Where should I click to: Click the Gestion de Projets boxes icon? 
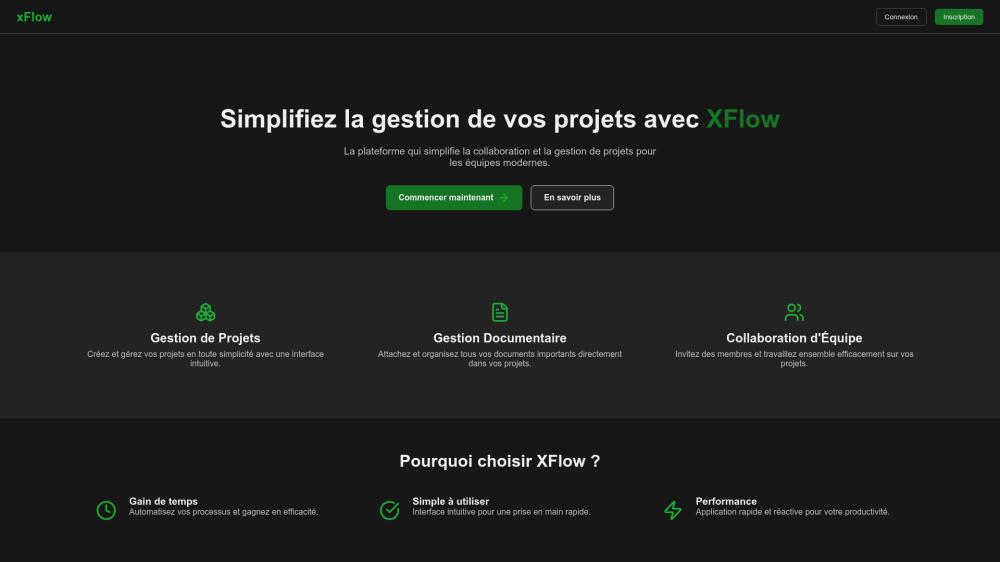[x=205, y=312]
